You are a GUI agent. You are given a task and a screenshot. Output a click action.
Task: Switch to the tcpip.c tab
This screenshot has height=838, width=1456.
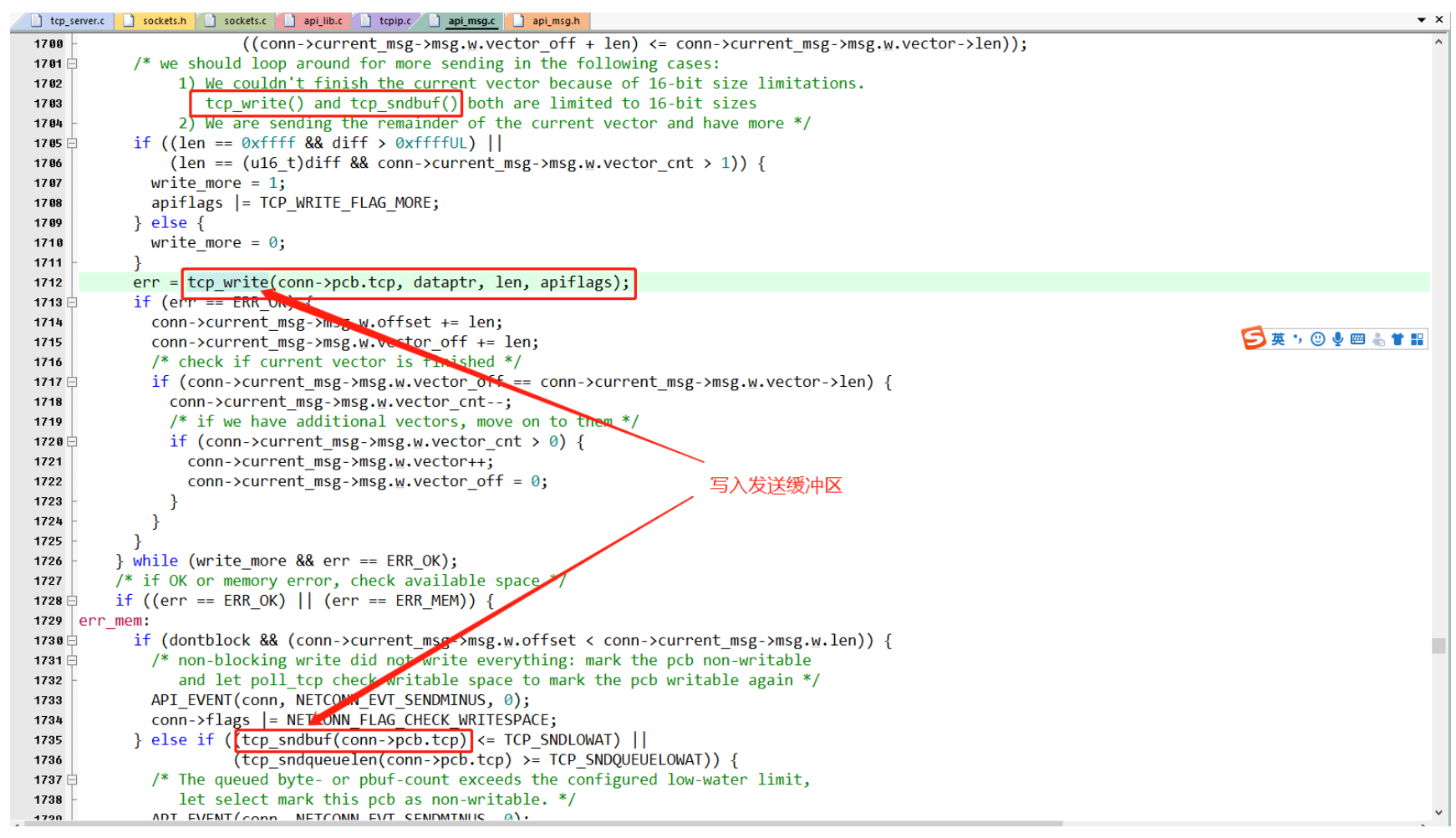(387, 21)
